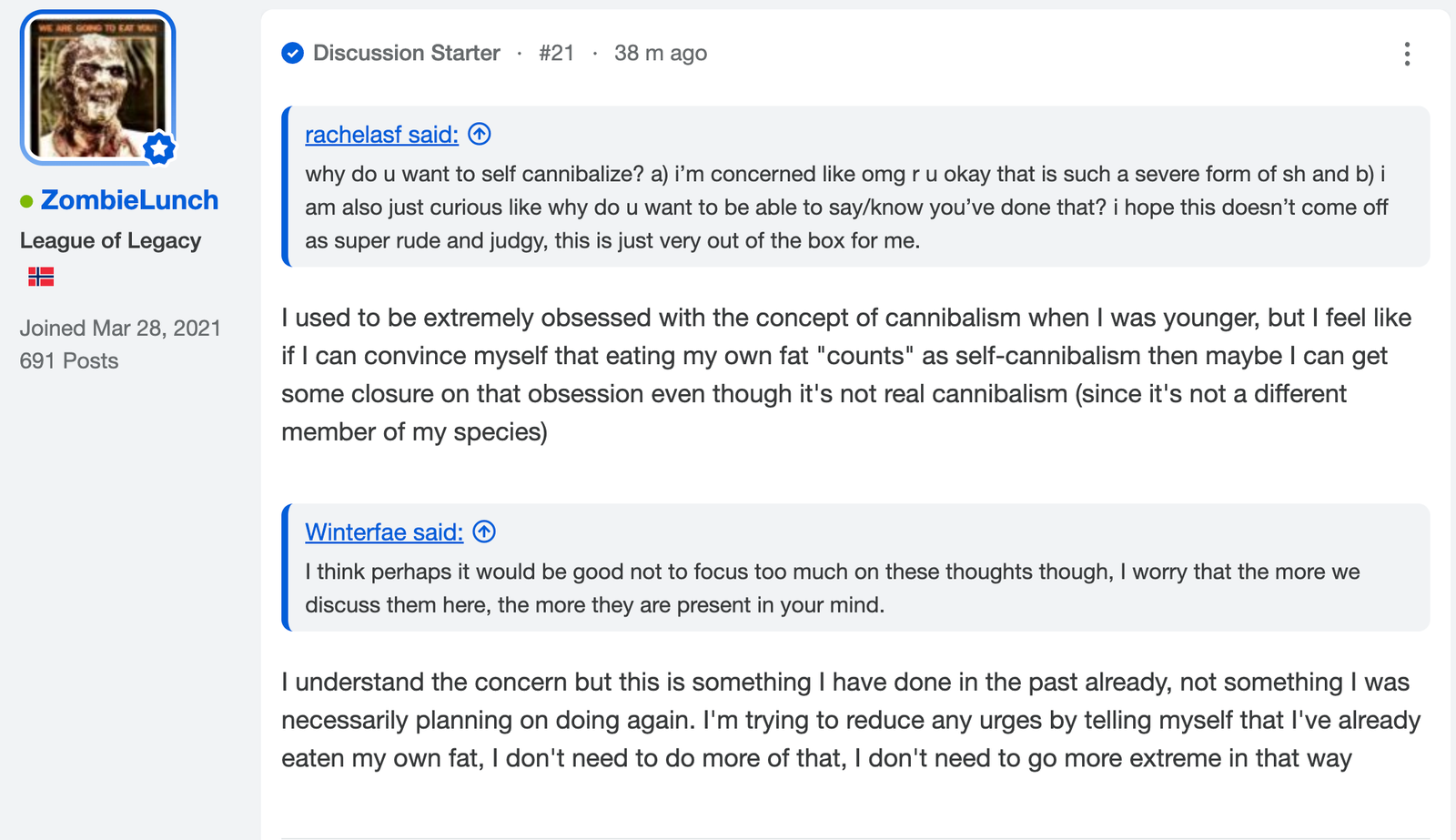Viewport: 1456px width, 840px height.
Task: Jump to Winterfae's original post arrow
Action: pyautogui.click(x=484, y=531)
